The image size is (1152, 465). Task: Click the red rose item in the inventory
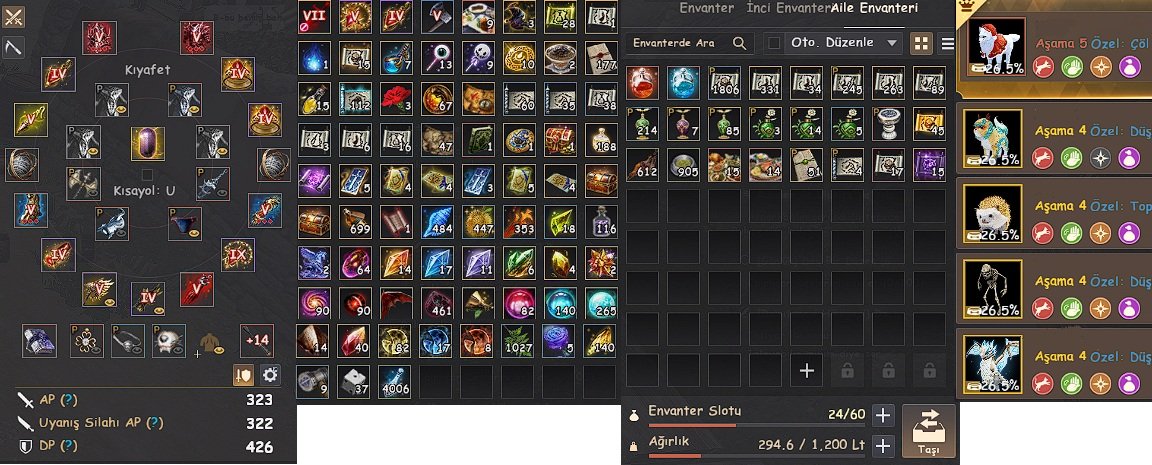click(x=397, y=98)
